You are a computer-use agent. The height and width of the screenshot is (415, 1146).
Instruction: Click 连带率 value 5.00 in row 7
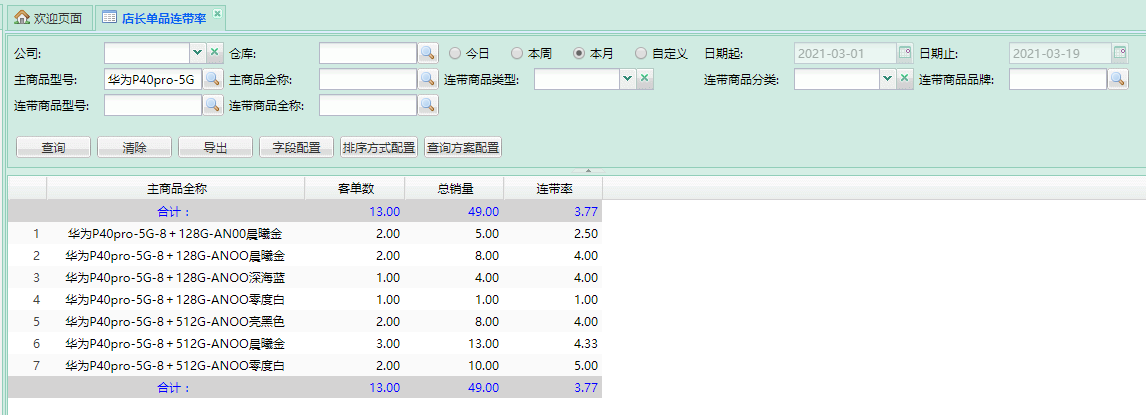coord(585,365)
